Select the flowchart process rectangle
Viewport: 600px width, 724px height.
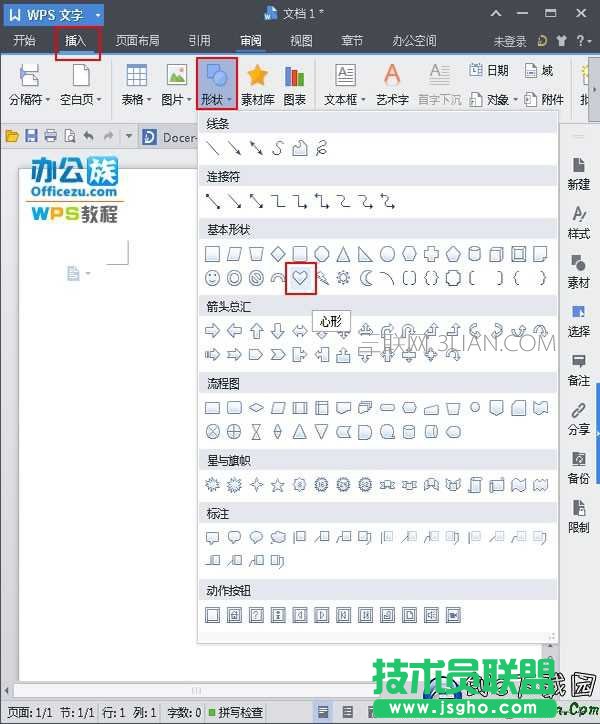212,408
